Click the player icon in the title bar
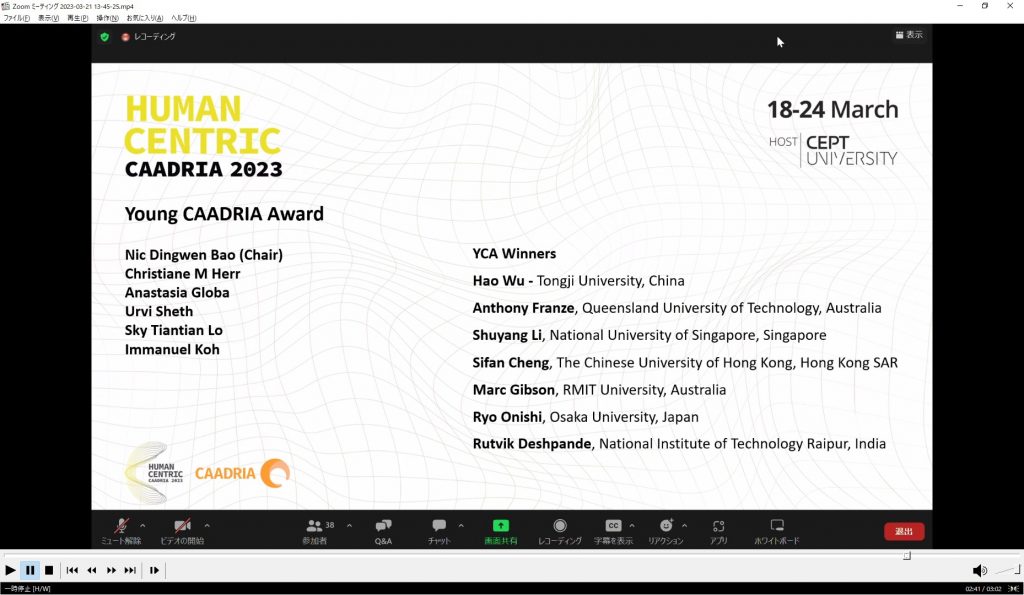 [x=5, y=6]
